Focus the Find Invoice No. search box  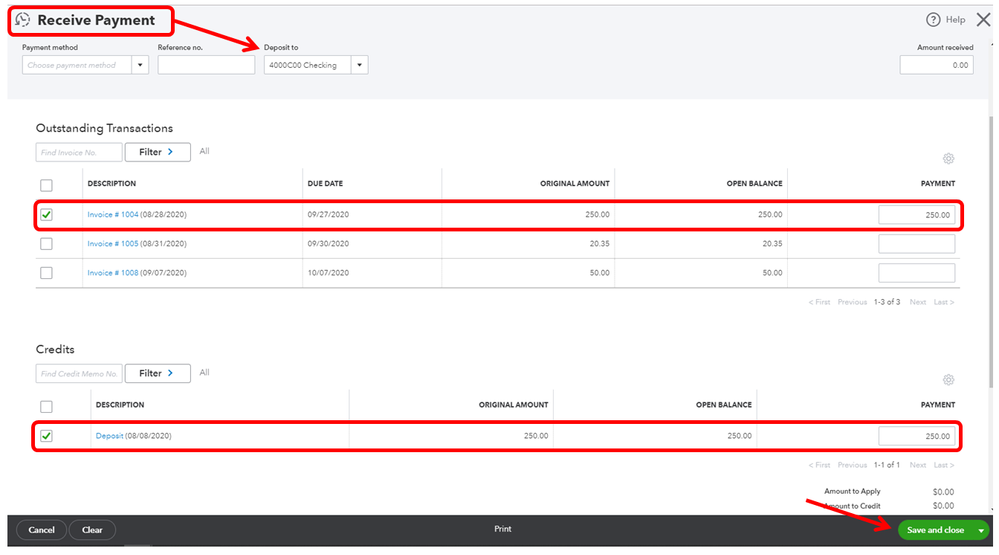78,152
